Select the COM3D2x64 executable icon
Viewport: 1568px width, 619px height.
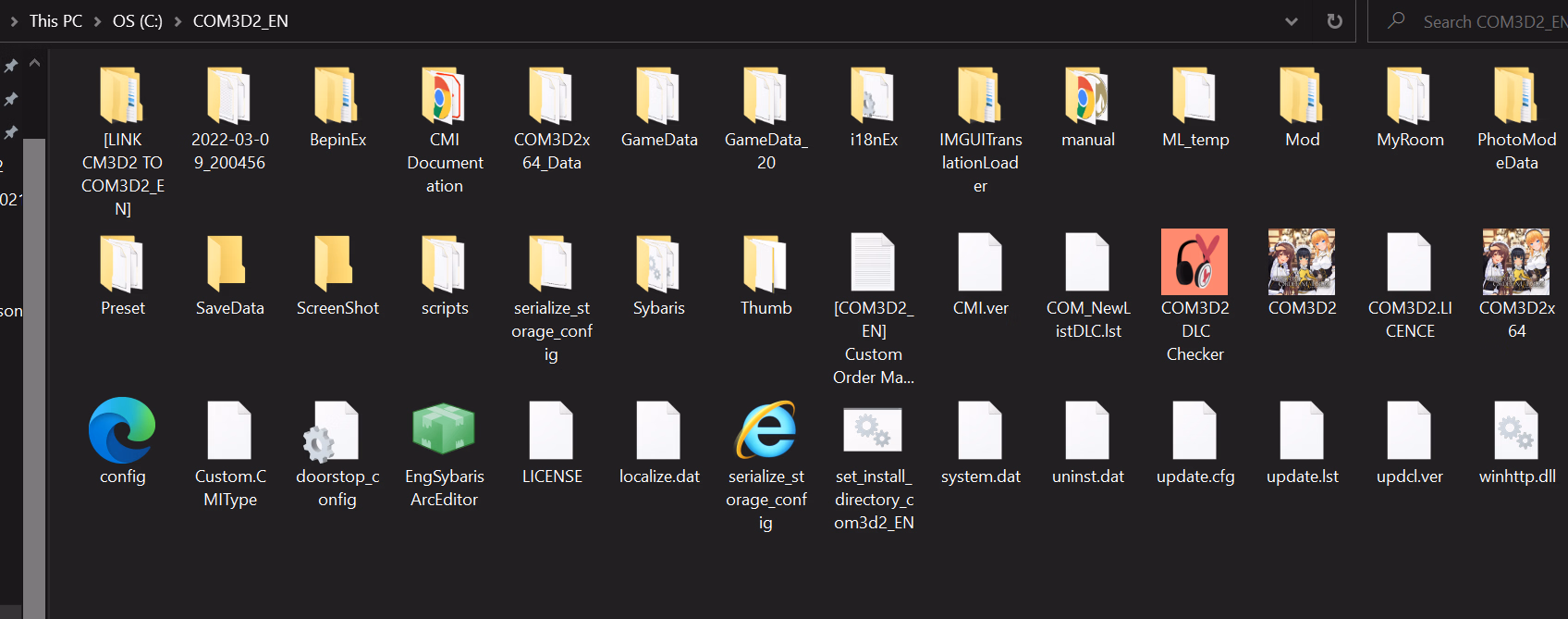click(x=1516, y=263)
